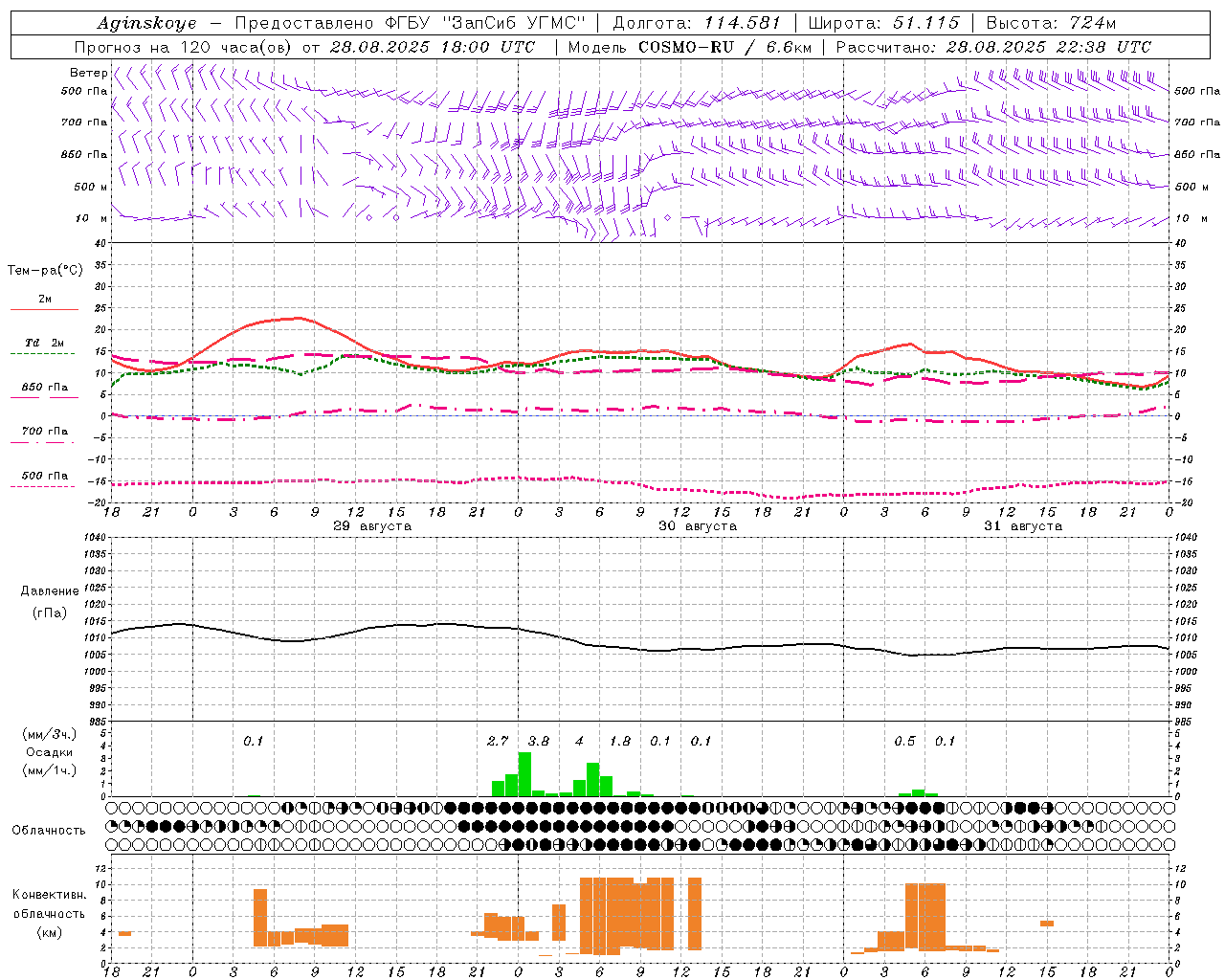Click the tallest green precipitation bar
The width and height of the screenshot is (1225, 980).
[524, 774]
